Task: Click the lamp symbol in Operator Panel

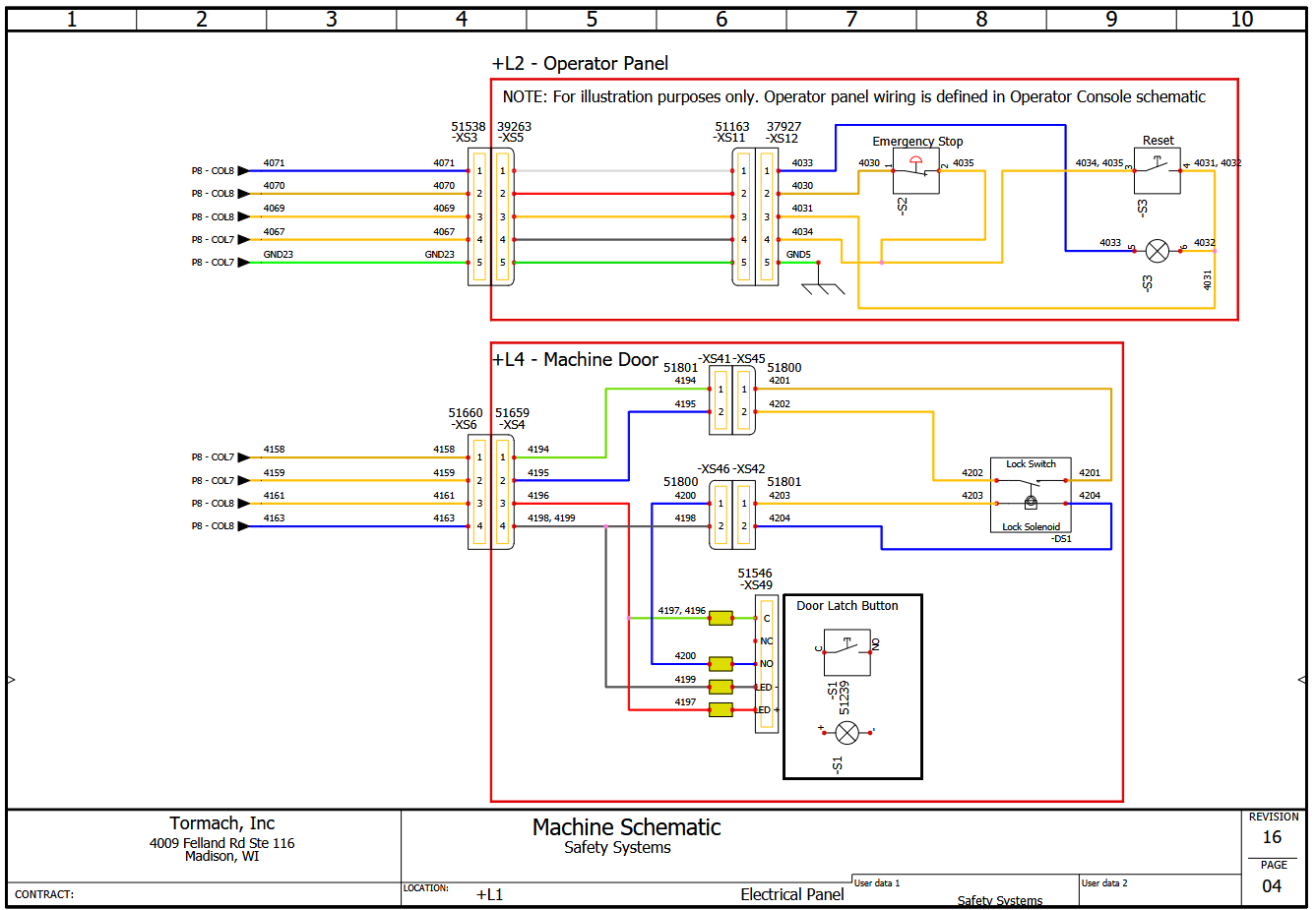Action: [x=1158, y=251]
